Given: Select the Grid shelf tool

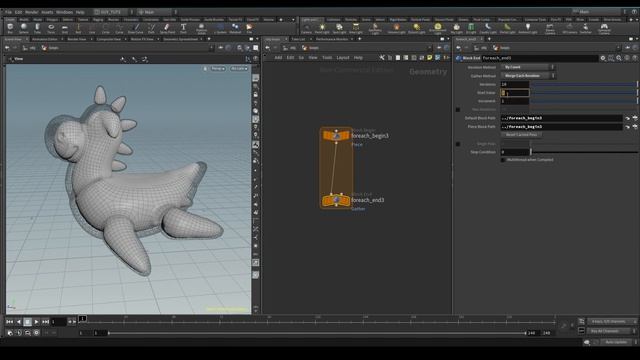Looking at the screenshot, I should coord(64,28).
